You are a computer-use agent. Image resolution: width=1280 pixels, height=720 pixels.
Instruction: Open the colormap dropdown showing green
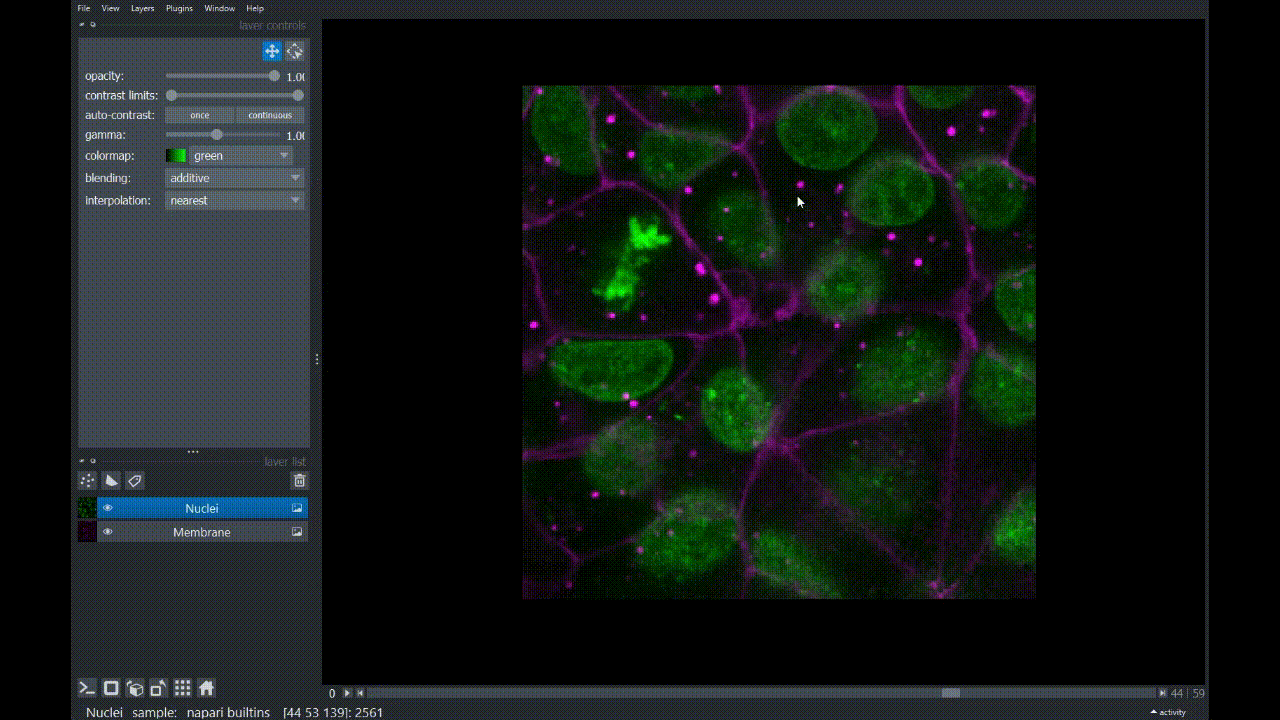[x=240, y=156]
